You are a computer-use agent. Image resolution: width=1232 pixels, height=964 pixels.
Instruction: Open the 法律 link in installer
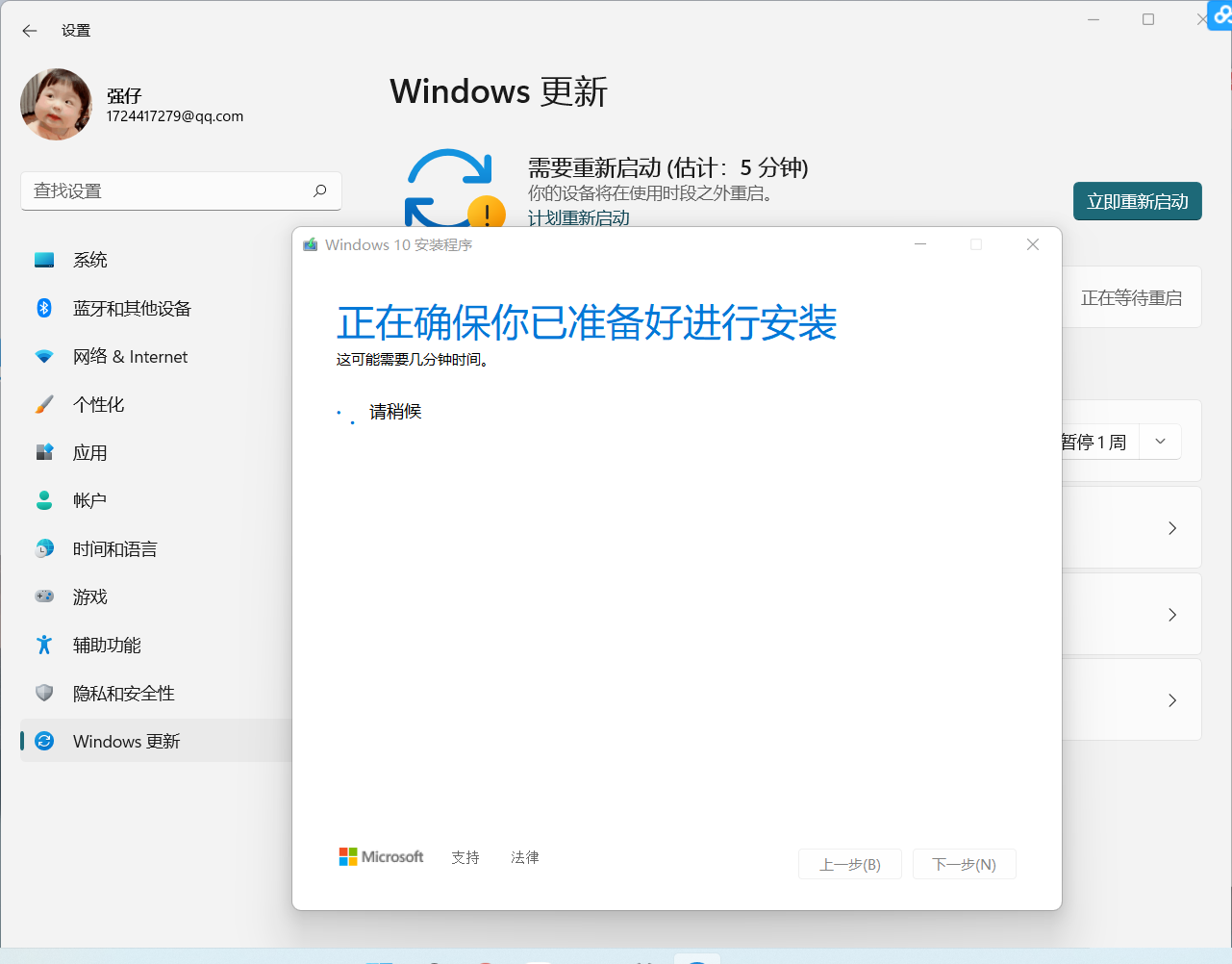click(x=525, y=857)
